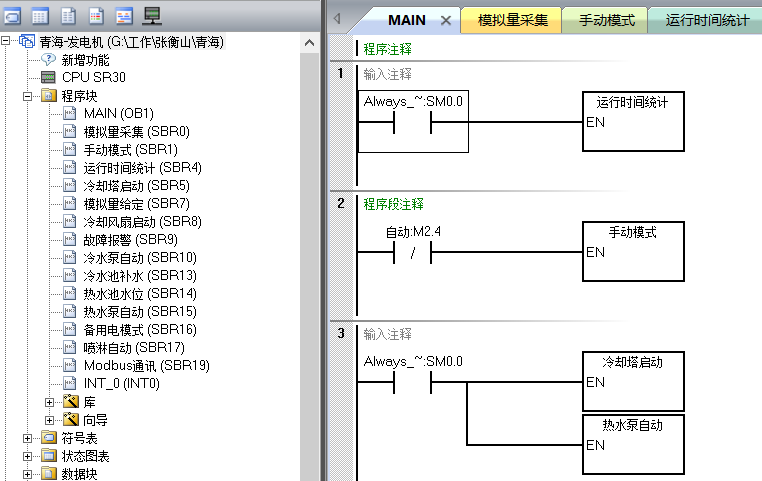The height and width of the screenshot is (481, 762).
Task: Collapse the 程序块 folder
Action: [28, 96]
